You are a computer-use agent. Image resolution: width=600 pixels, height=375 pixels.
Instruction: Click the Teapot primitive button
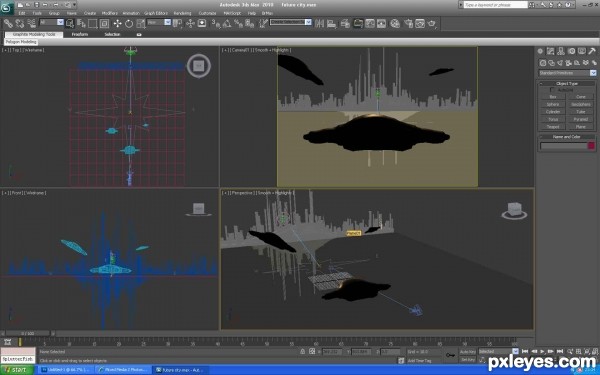(553, 127)
